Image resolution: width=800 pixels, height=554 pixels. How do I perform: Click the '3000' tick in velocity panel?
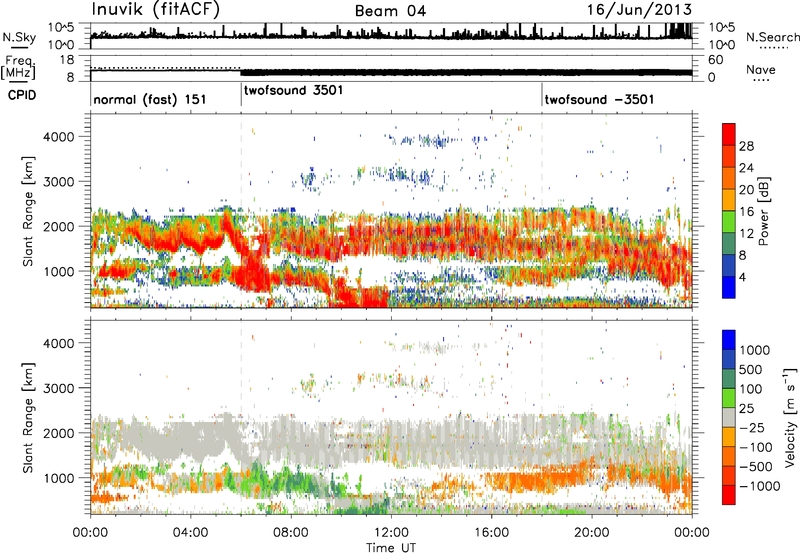point(59,388)
